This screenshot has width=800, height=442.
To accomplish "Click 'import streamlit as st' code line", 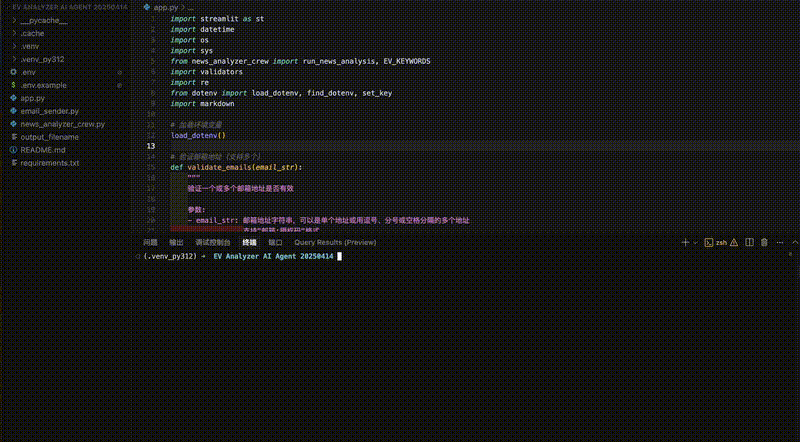I will (217, 19).
